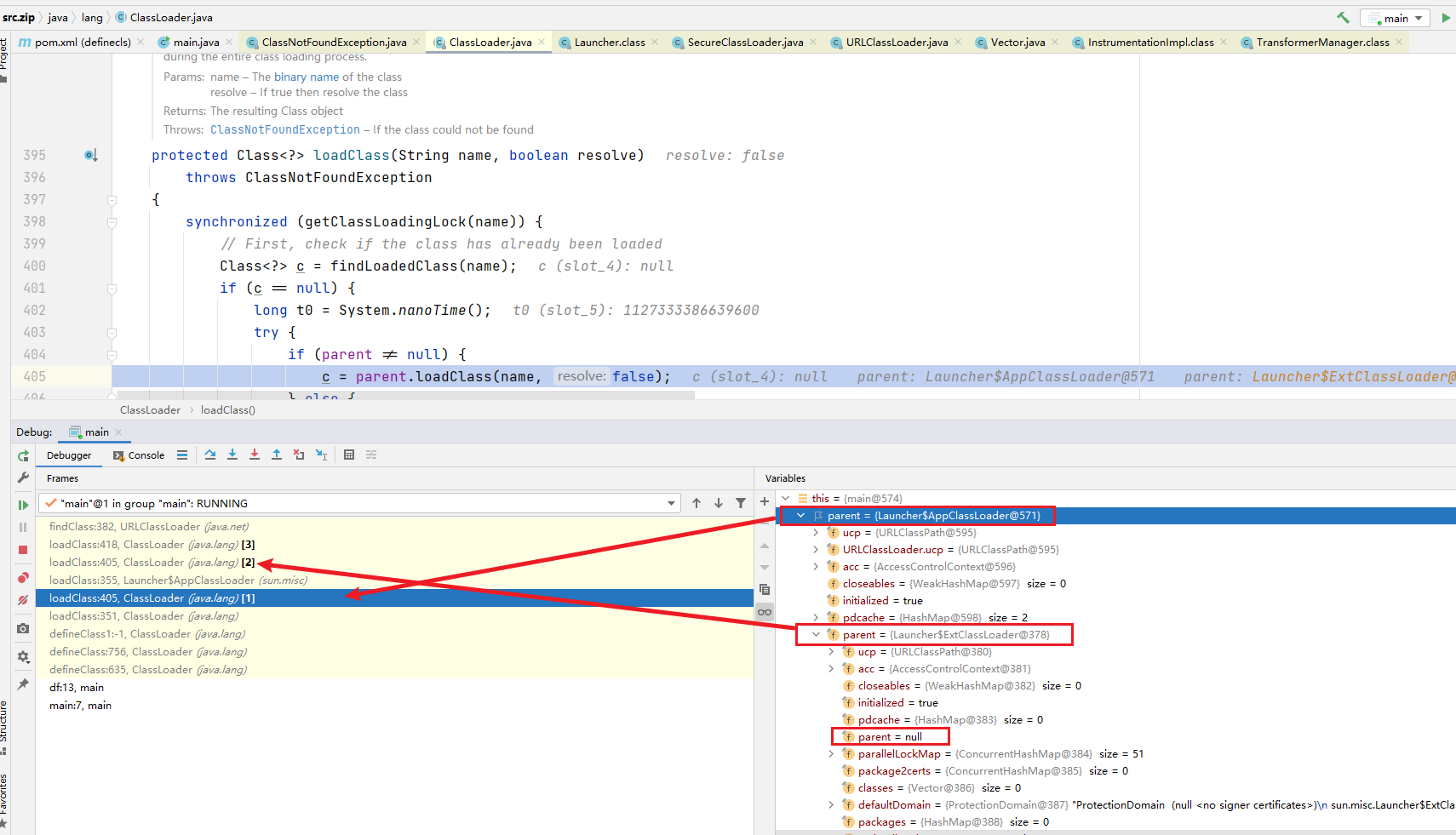1456x835 pixels.
Task: Click Step Over icon
Action: (210, 455)
